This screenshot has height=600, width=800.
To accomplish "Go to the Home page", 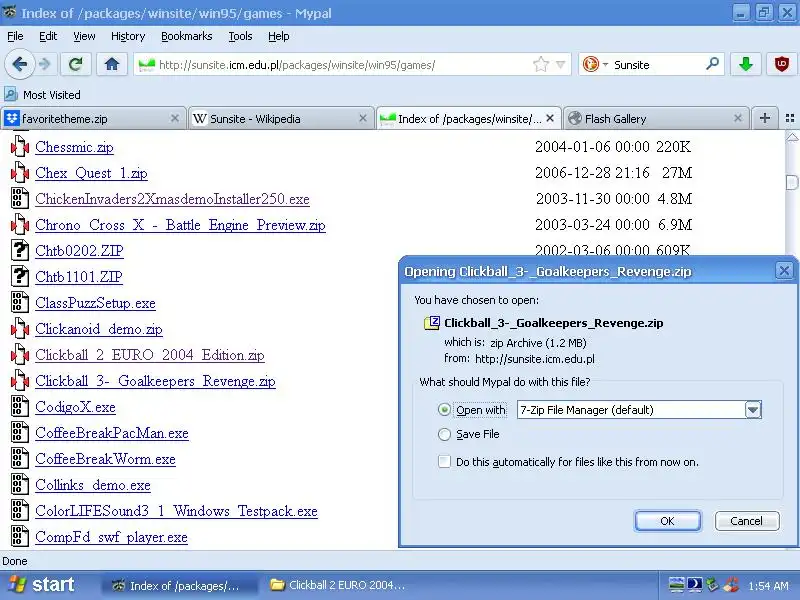I will (112, 65).
